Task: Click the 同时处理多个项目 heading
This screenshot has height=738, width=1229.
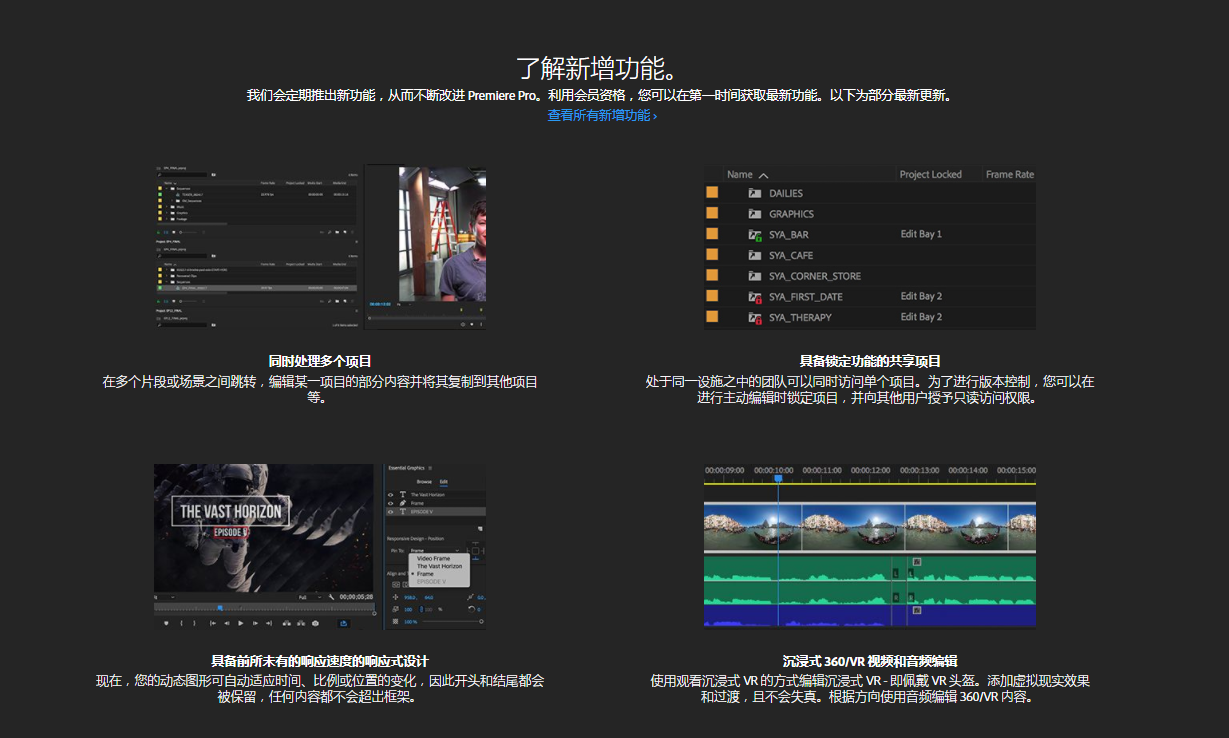Action: [319, 361]
